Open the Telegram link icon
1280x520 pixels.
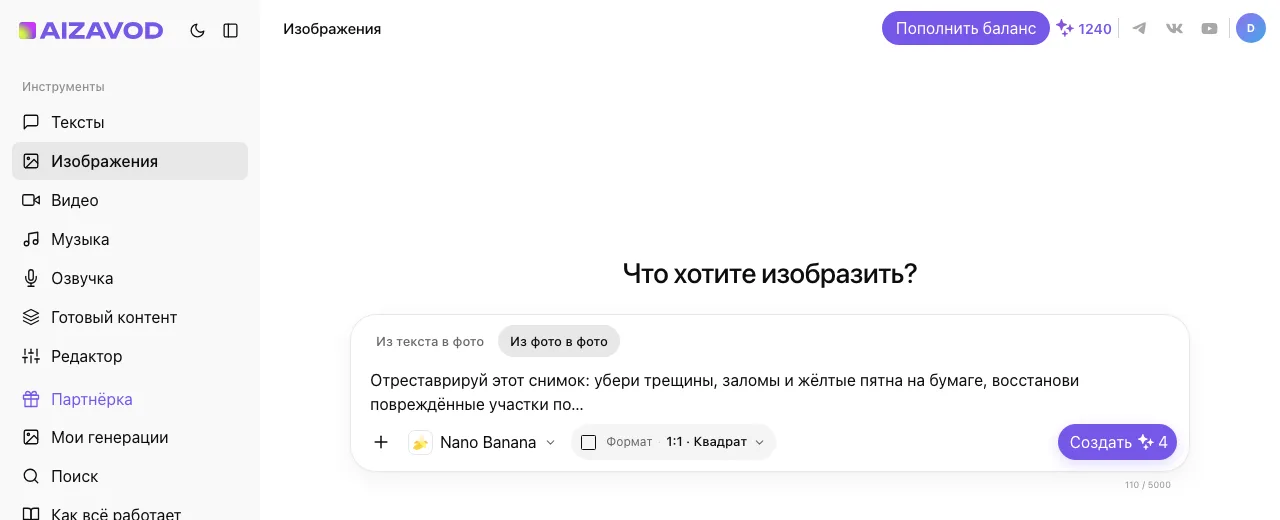(1139, 28)
